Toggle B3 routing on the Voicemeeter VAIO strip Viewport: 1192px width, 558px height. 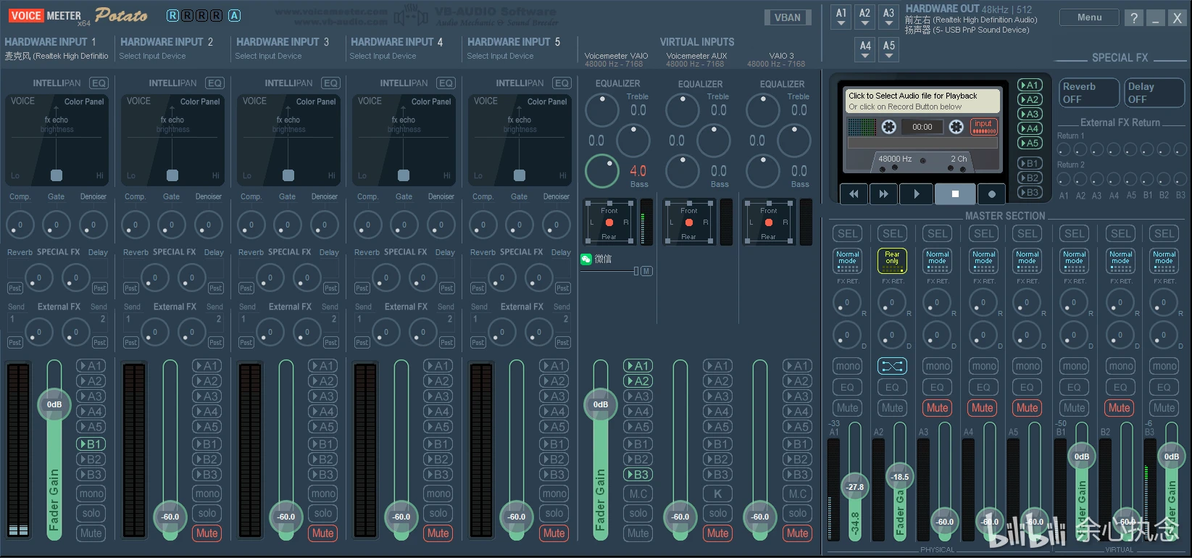pyautogui.click(x=638, y=474)
